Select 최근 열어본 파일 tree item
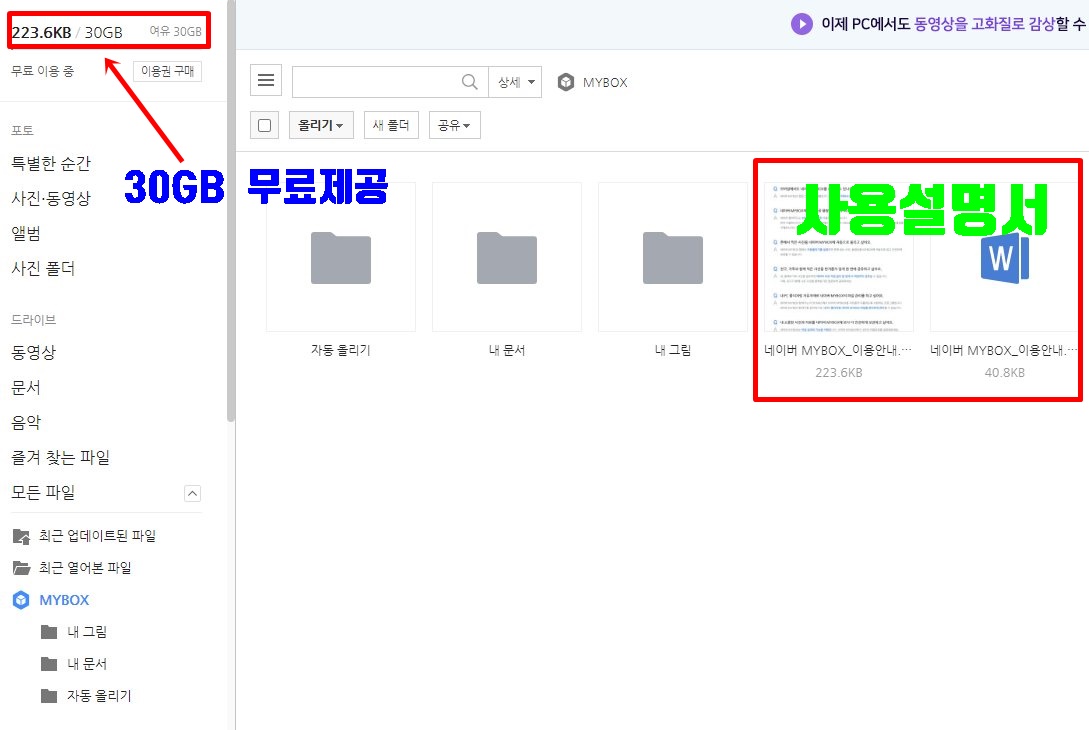Image resolution: width=1089 pixels, height=730 pixels. click(x=85, y=568)
